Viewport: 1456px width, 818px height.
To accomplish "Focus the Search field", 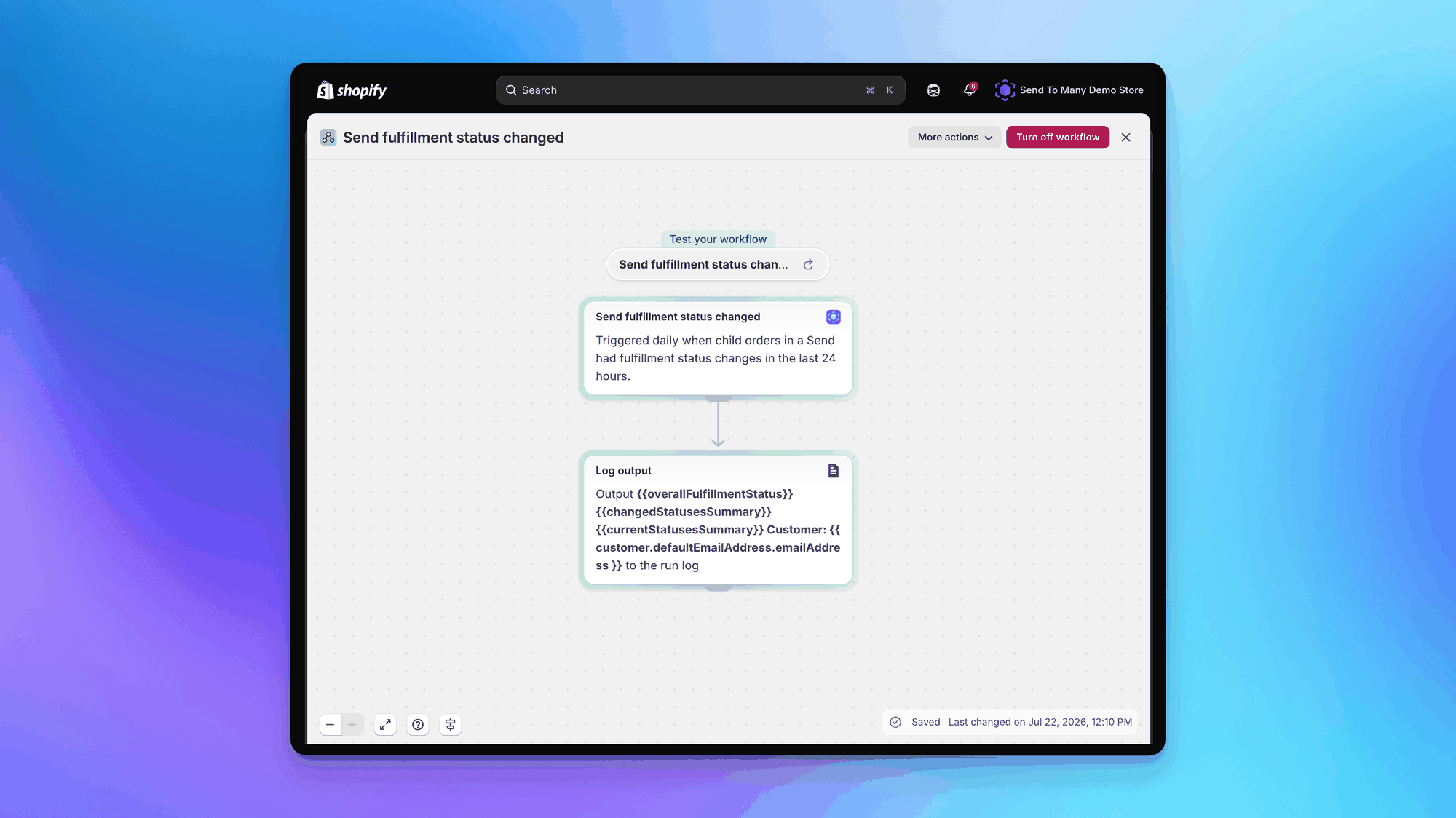I will point(700,90).
